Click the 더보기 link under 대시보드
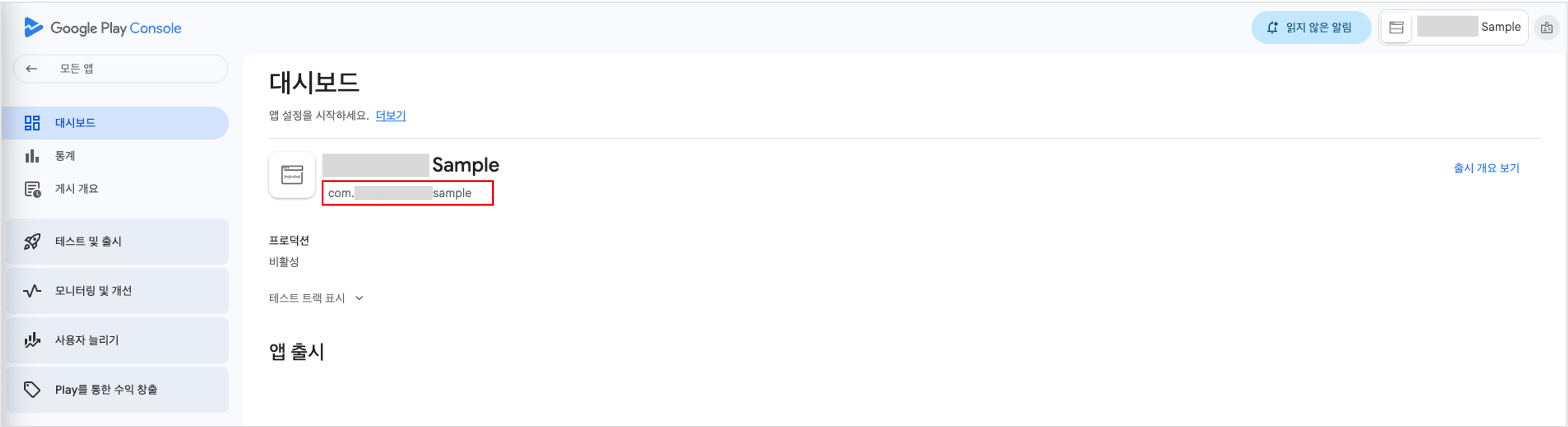 click(390, 115)
